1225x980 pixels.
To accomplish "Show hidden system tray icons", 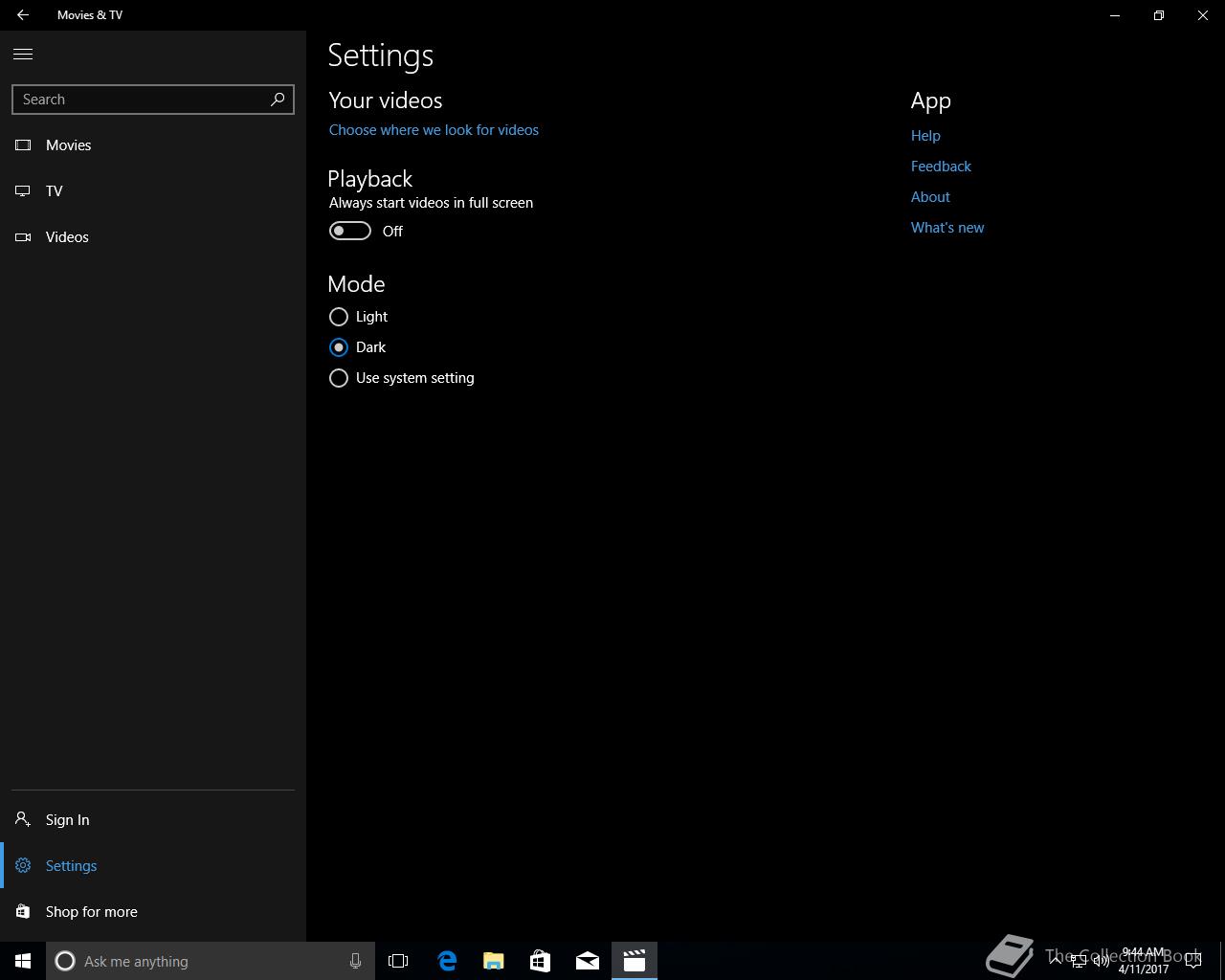I will pyautogui.click(x=1056, y=961).
